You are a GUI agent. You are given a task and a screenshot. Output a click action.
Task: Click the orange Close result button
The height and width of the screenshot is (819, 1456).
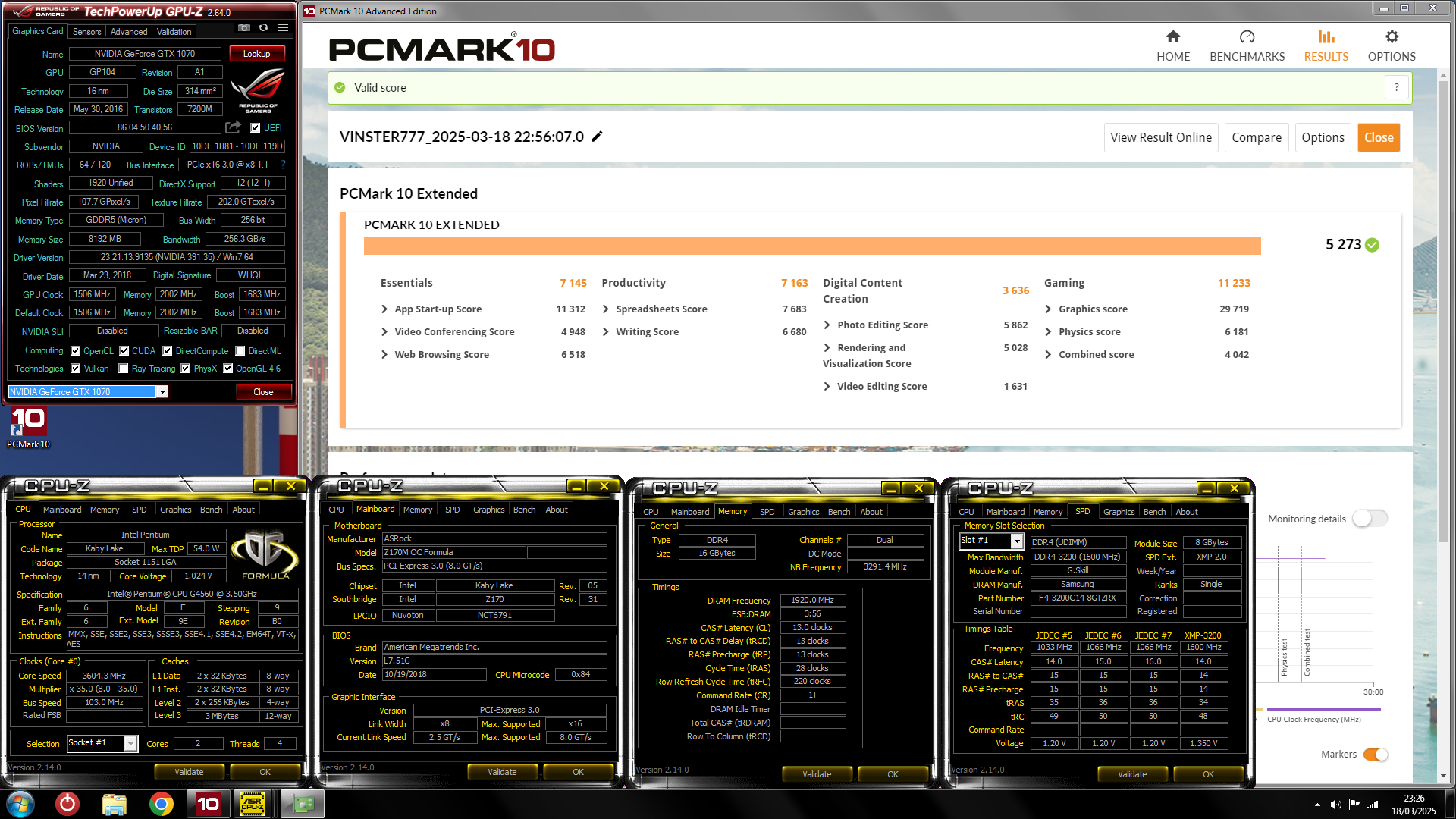[1379, 137]
